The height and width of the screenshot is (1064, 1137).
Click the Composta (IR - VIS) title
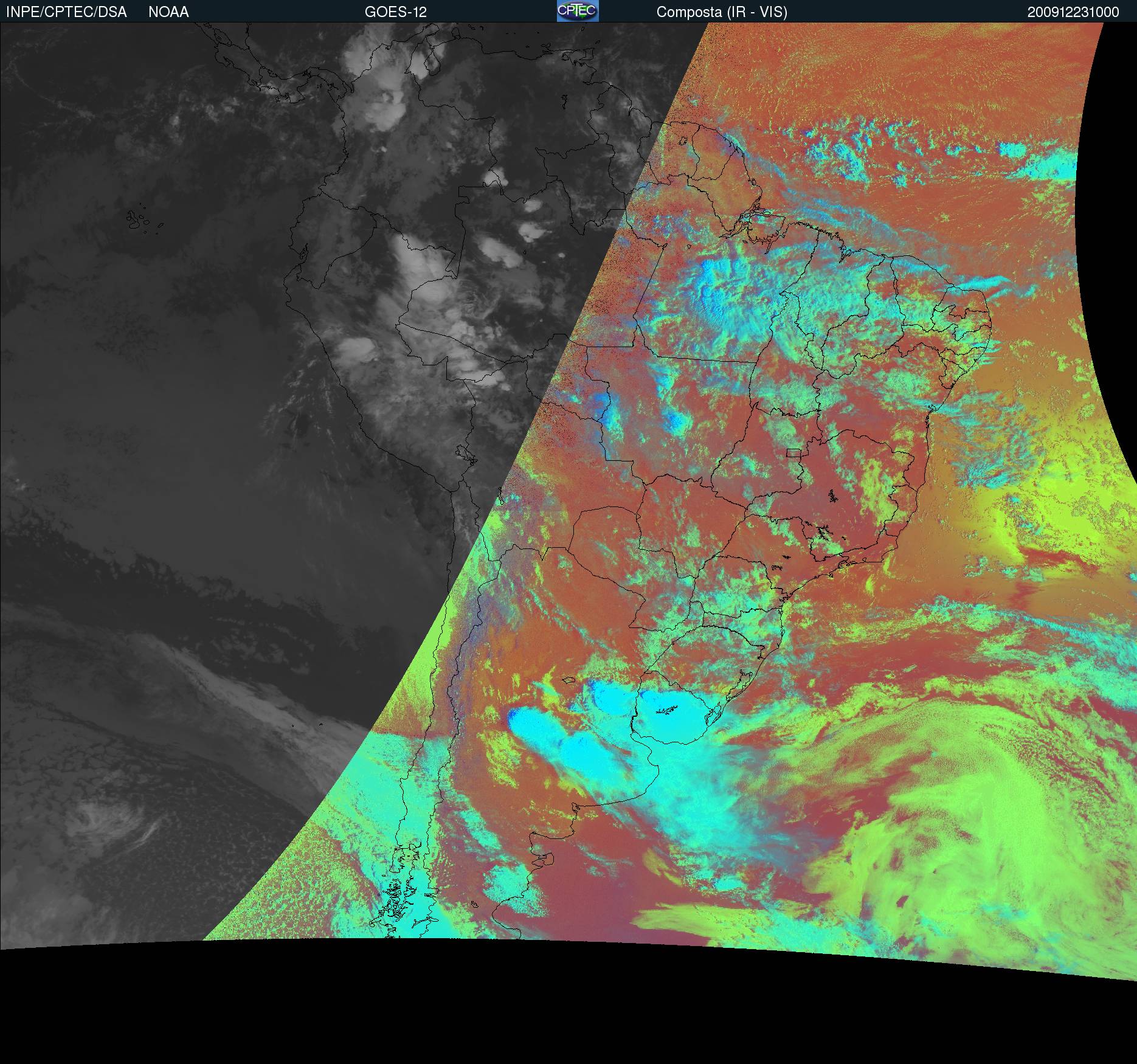point(722,12)
